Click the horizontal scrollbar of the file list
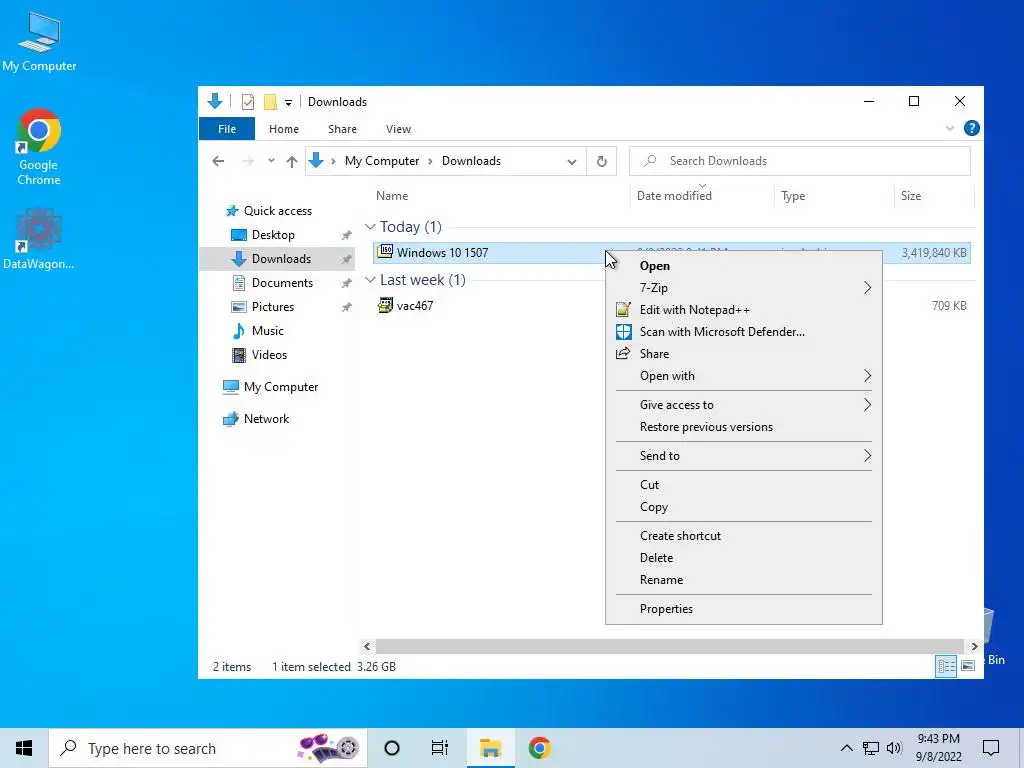 pyautogui.click(x=670, y=647)
